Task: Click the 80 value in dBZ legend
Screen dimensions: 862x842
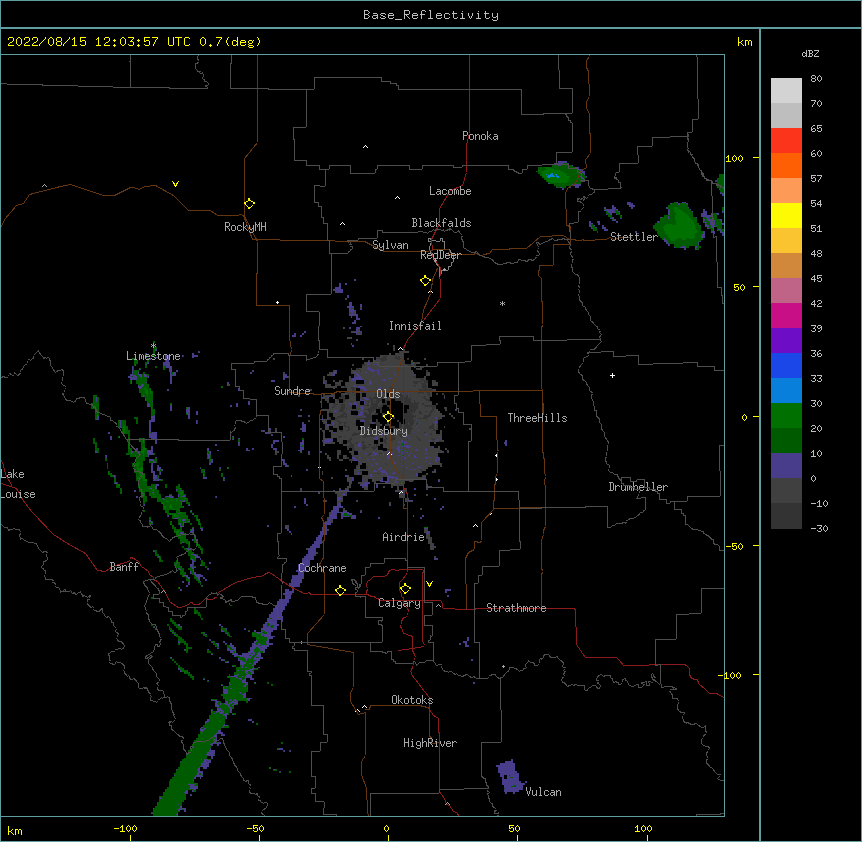Action: tap(816, 79)
